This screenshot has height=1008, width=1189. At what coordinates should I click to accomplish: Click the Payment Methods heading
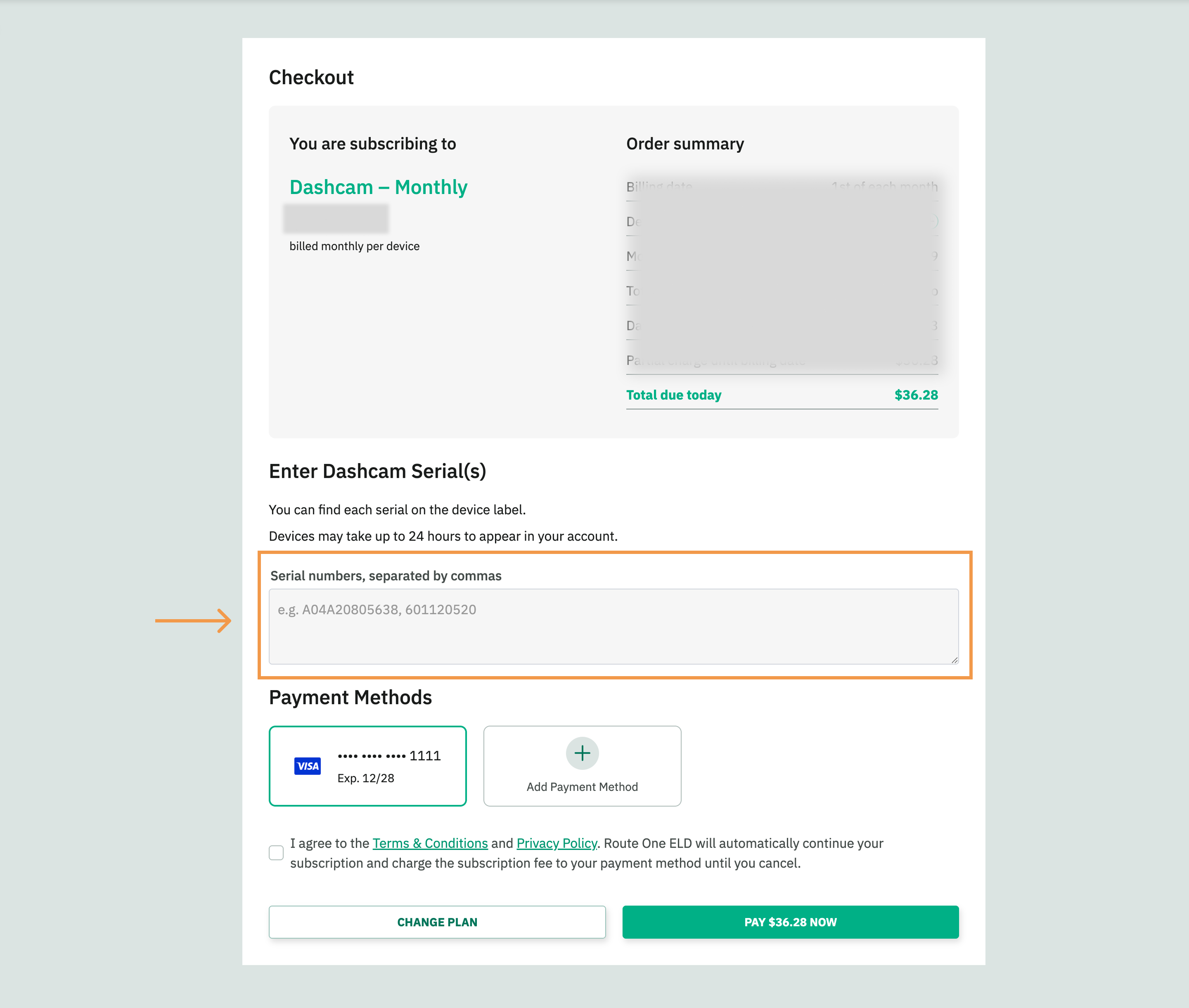[x=351, y=697]
